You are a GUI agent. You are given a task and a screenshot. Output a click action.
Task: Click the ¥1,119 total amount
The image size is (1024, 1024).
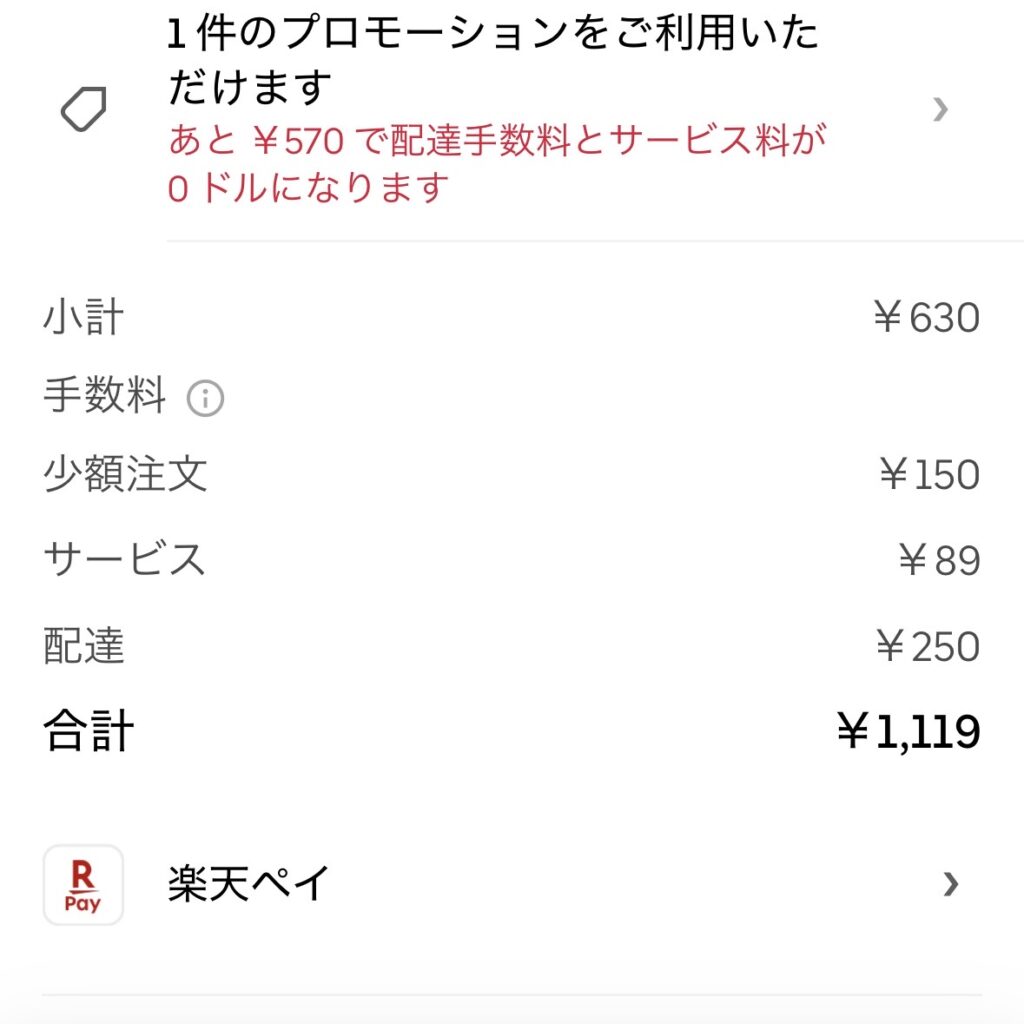[x=908, y=733]
